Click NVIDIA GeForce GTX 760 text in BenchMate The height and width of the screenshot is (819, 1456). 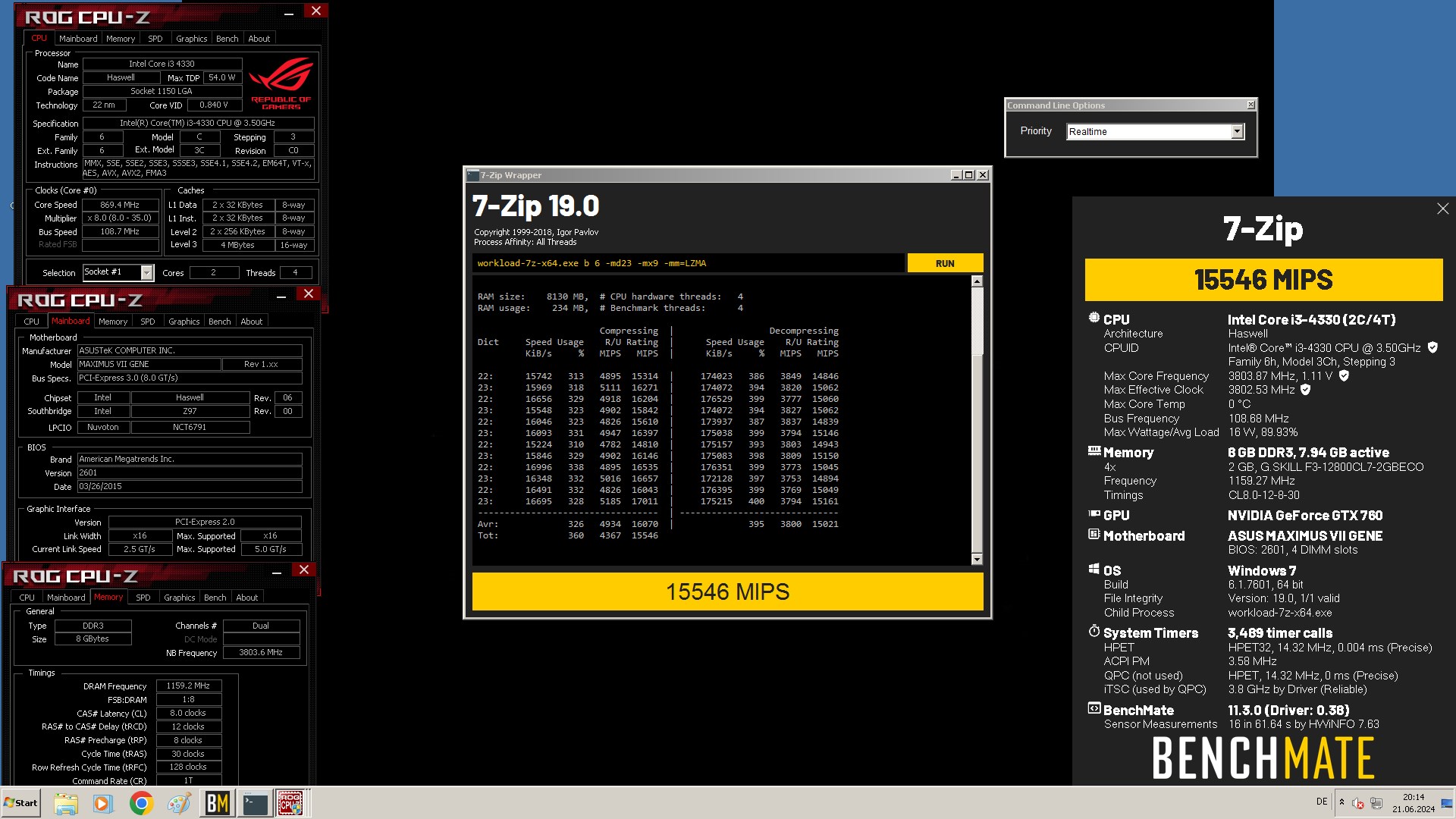pos(1305,515)
